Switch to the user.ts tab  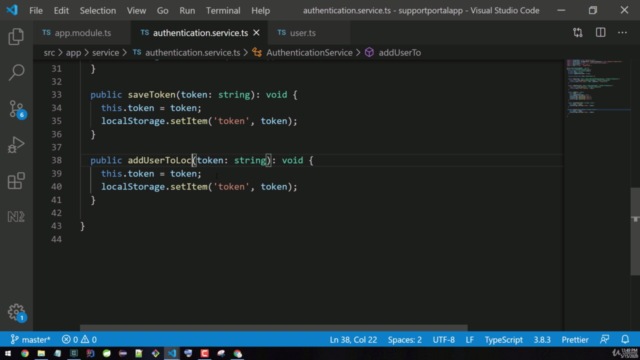pos(309,33)
